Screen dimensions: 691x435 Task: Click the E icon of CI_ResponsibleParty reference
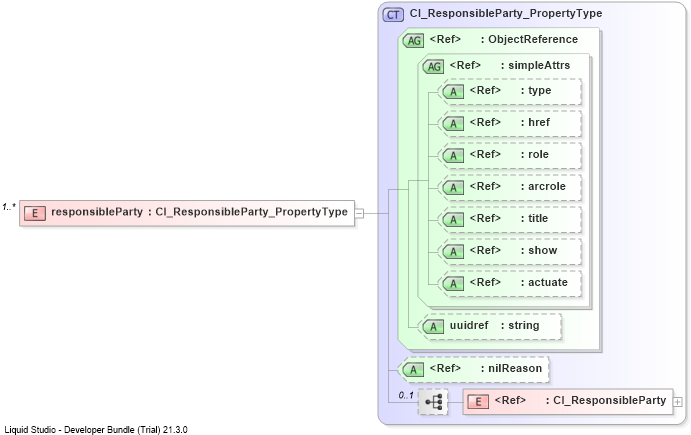click(478, 402)
